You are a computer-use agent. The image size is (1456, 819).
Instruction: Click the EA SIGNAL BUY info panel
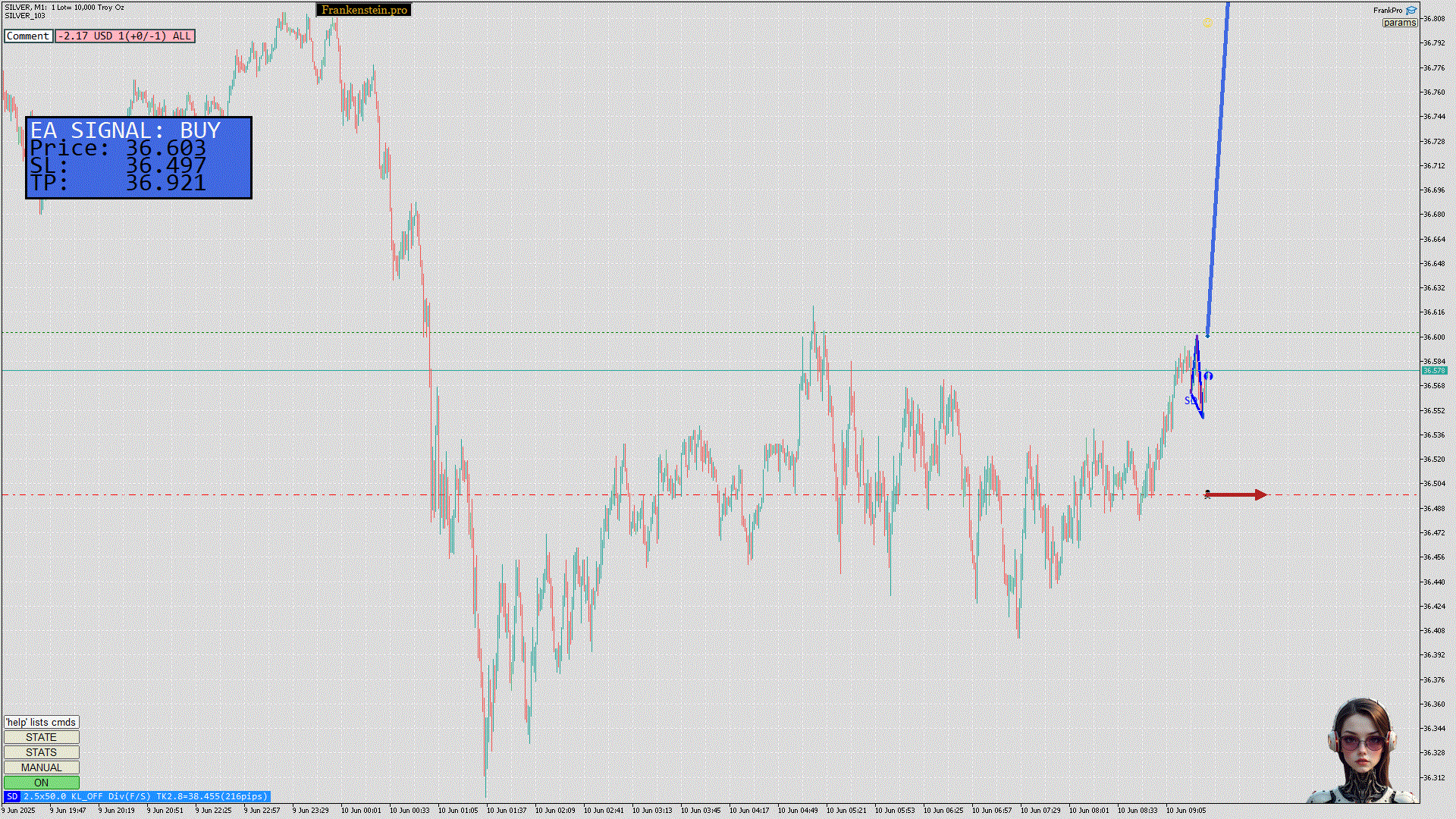pos(139,158)
